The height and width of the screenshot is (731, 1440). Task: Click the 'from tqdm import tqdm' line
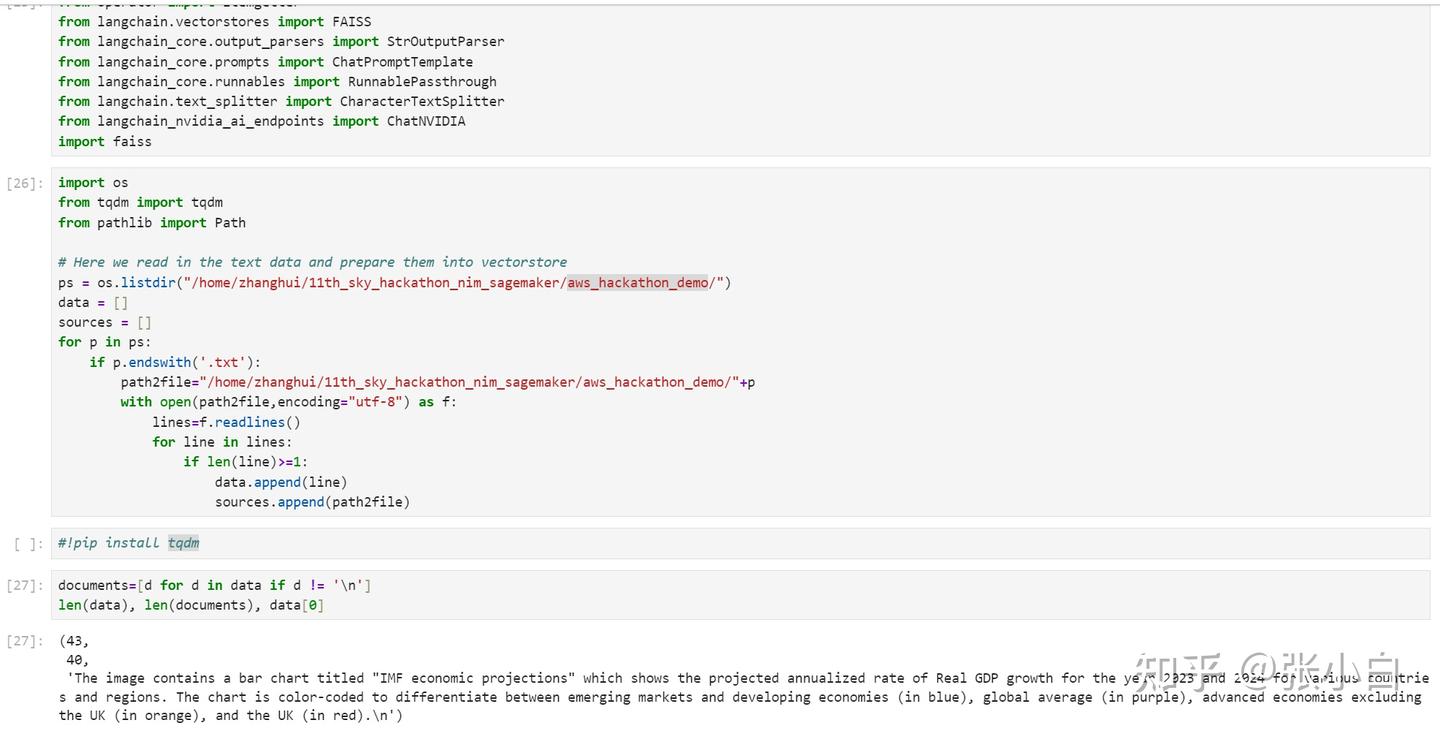pos(140,203)
